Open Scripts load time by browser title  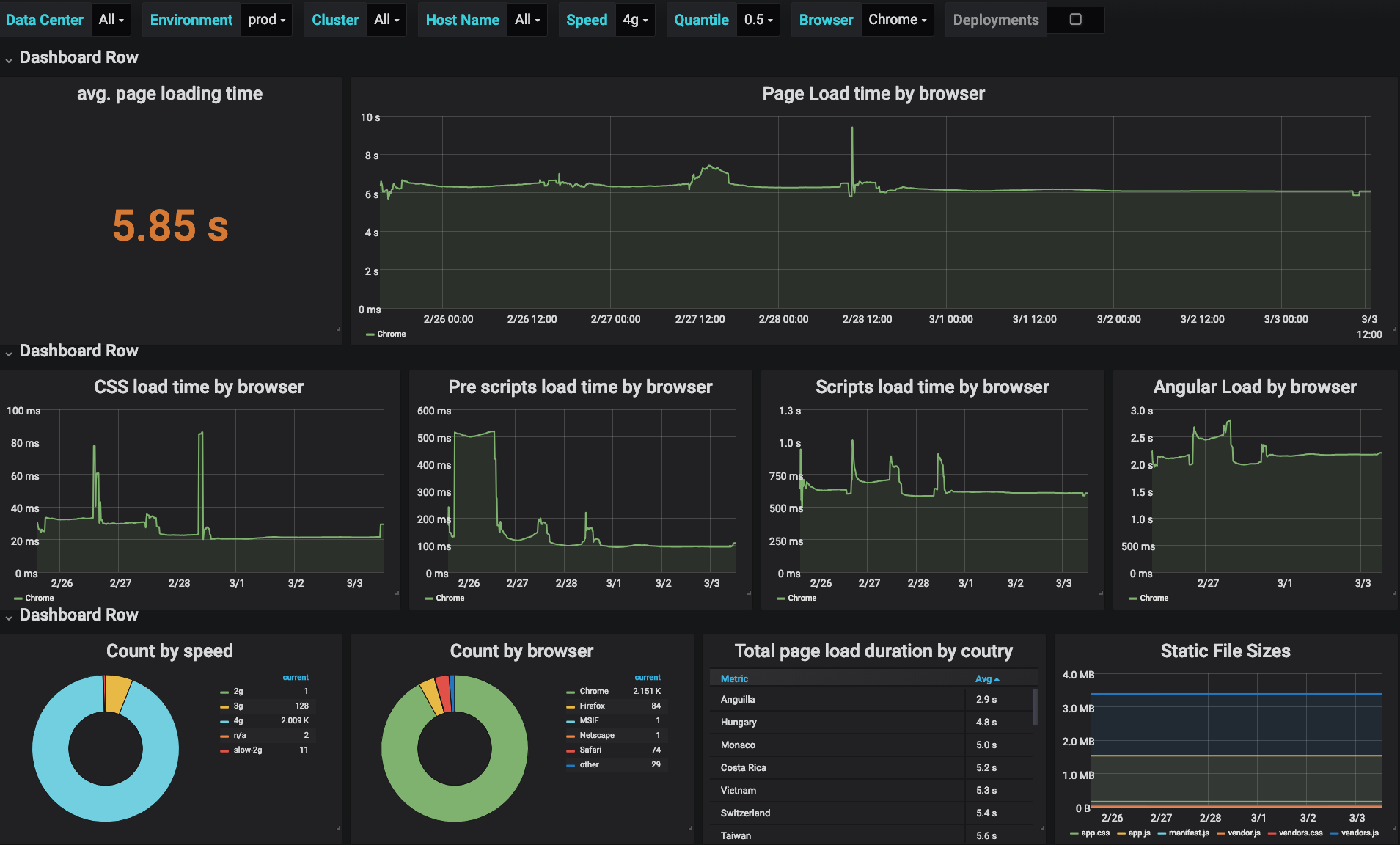coord(932,387)
